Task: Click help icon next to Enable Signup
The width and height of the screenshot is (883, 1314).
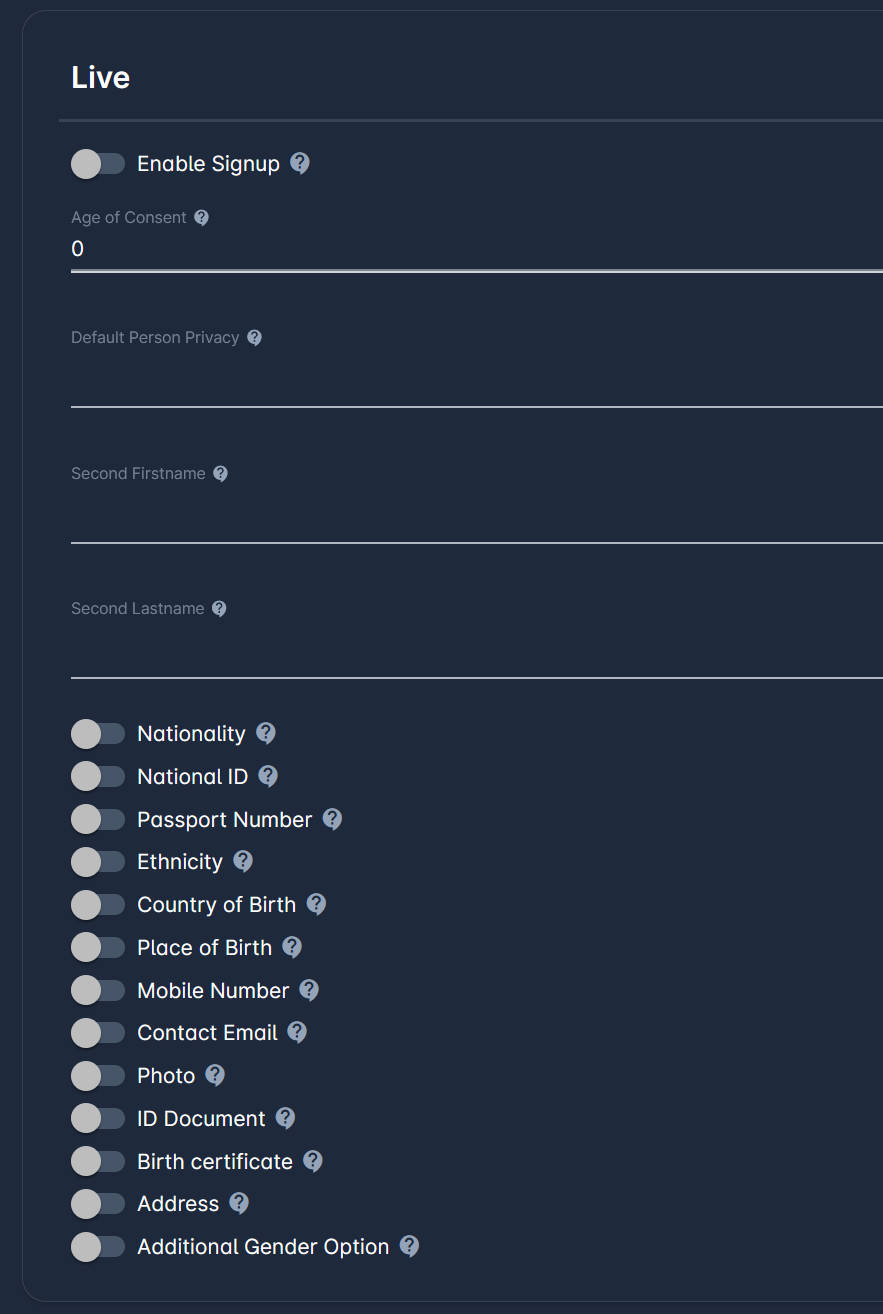Action: click(299, 163)
